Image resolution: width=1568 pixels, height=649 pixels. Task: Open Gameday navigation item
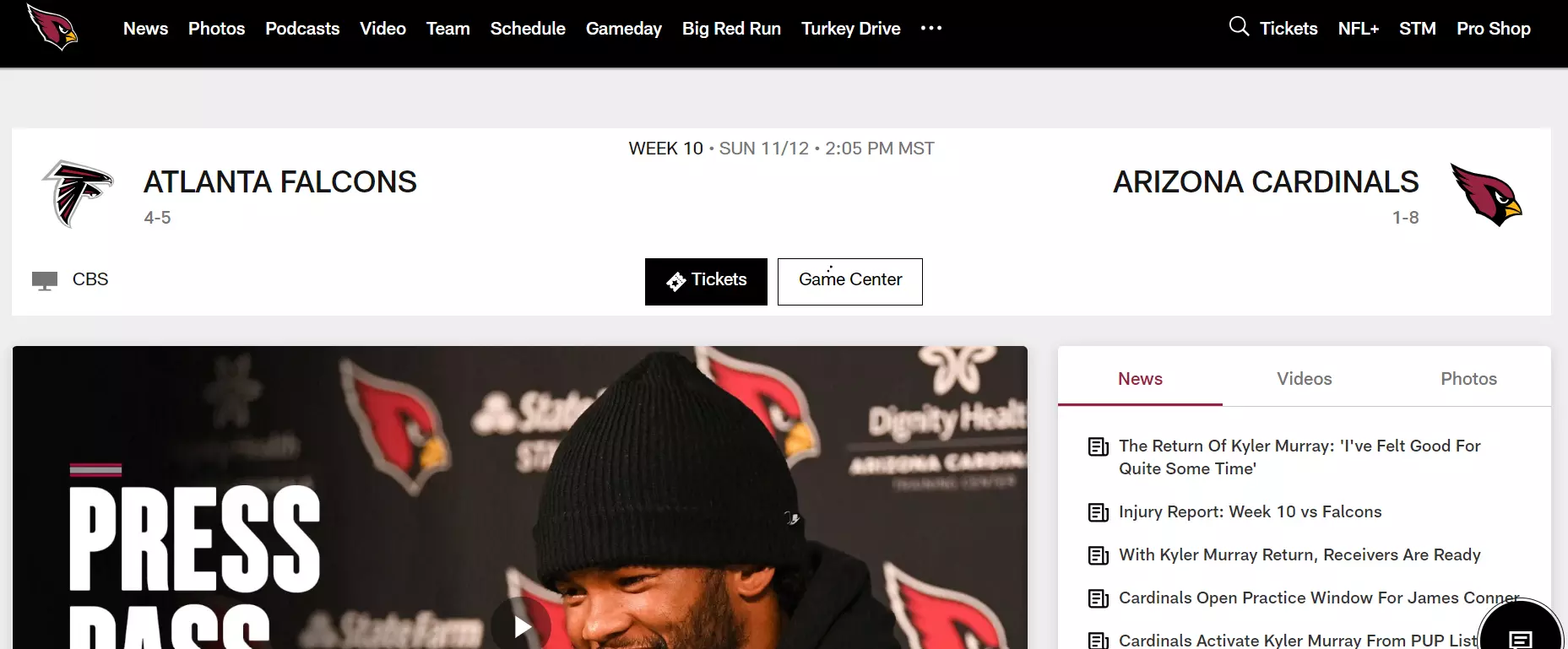coord(624,29)
